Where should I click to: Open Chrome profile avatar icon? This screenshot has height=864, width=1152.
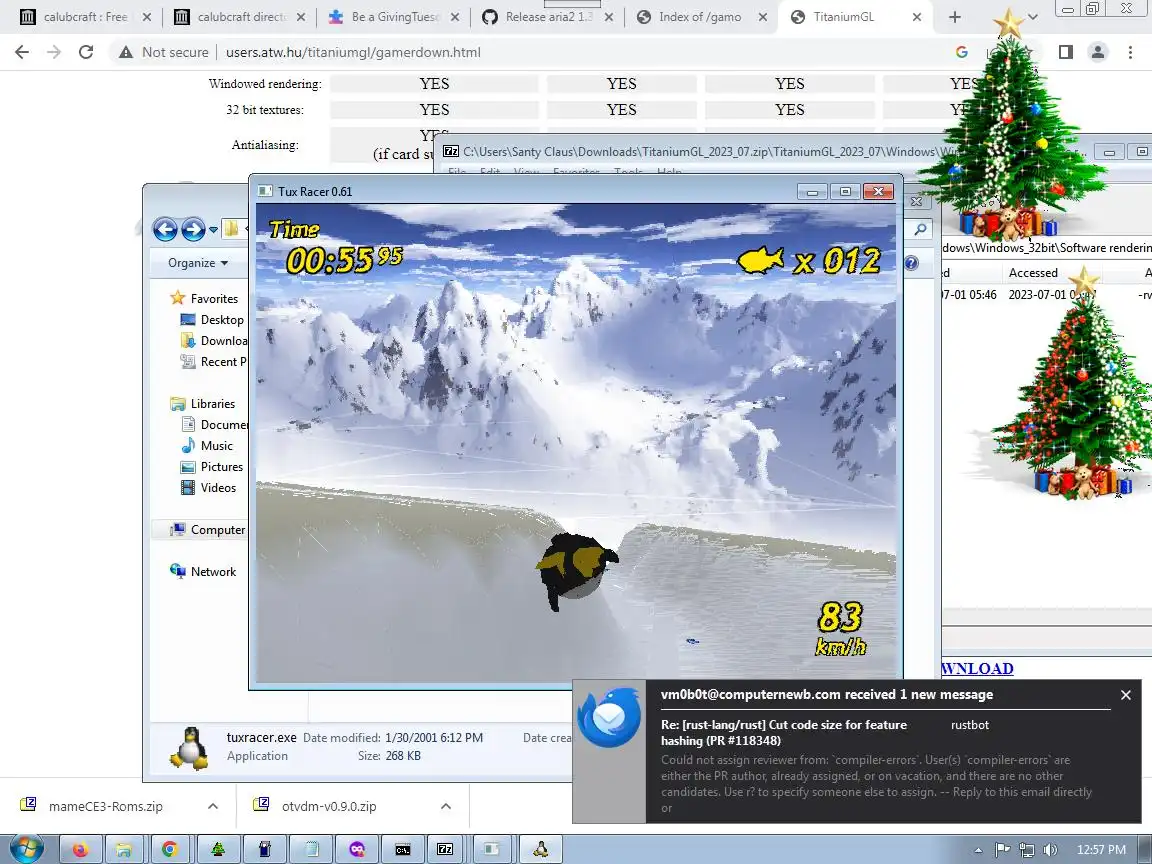pyautogui.click(x=1098, y=52)
